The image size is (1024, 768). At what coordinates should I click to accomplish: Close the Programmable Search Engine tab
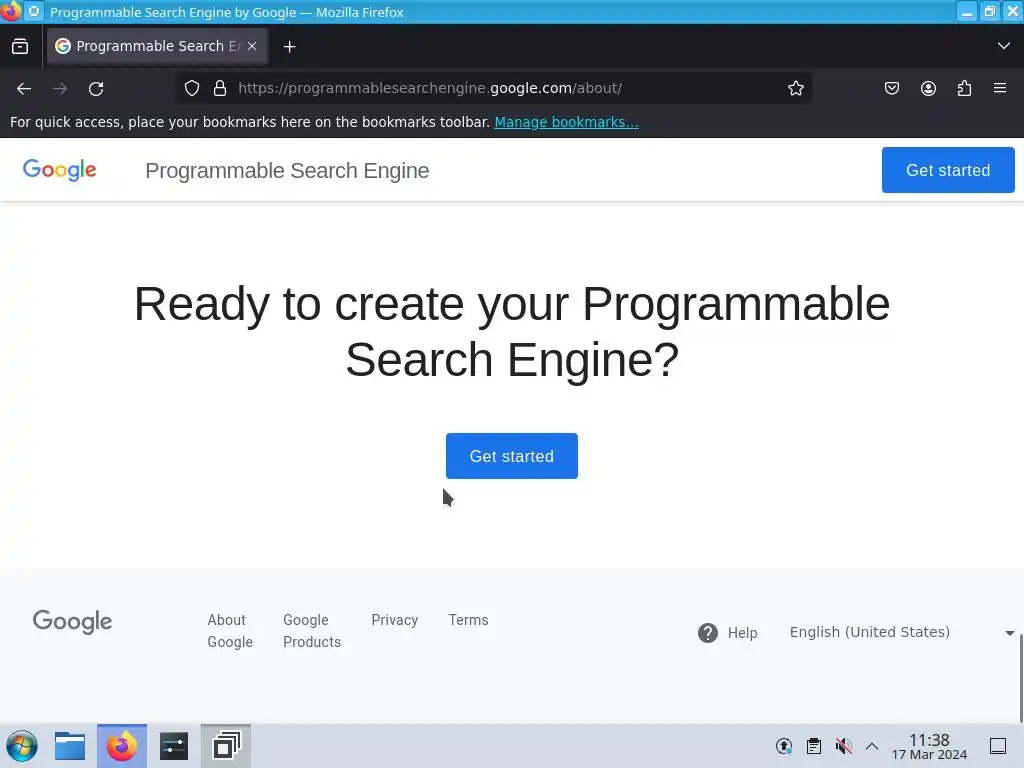point(252,46)
